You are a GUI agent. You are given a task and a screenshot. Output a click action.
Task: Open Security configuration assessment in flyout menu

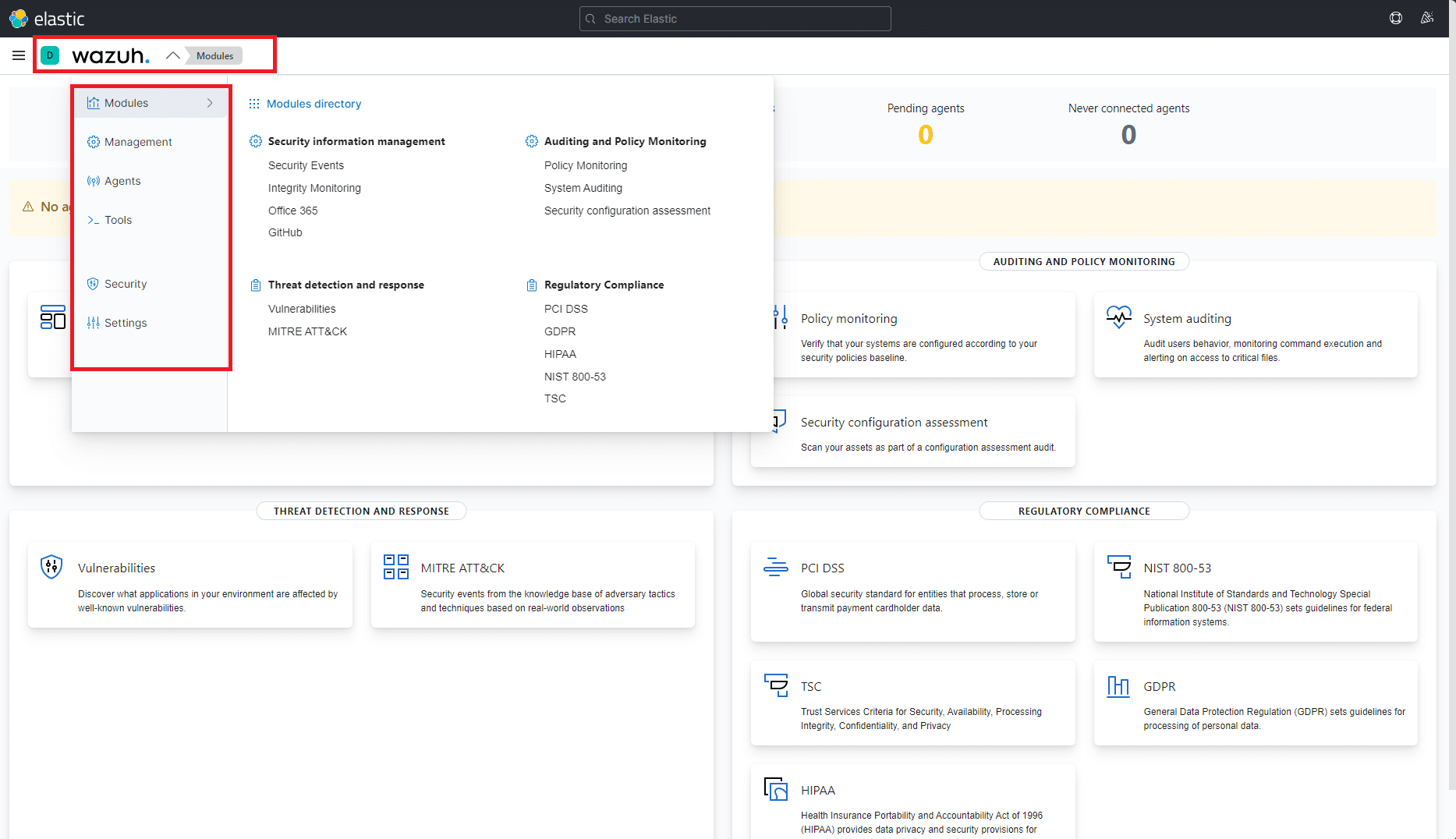click(x=627, y=211)
